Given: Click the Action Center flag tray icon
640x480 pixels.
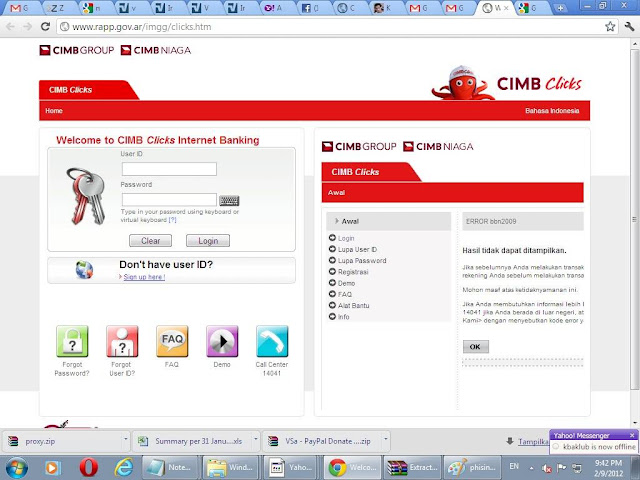Looking at the screenshot, I should [562, 468].
